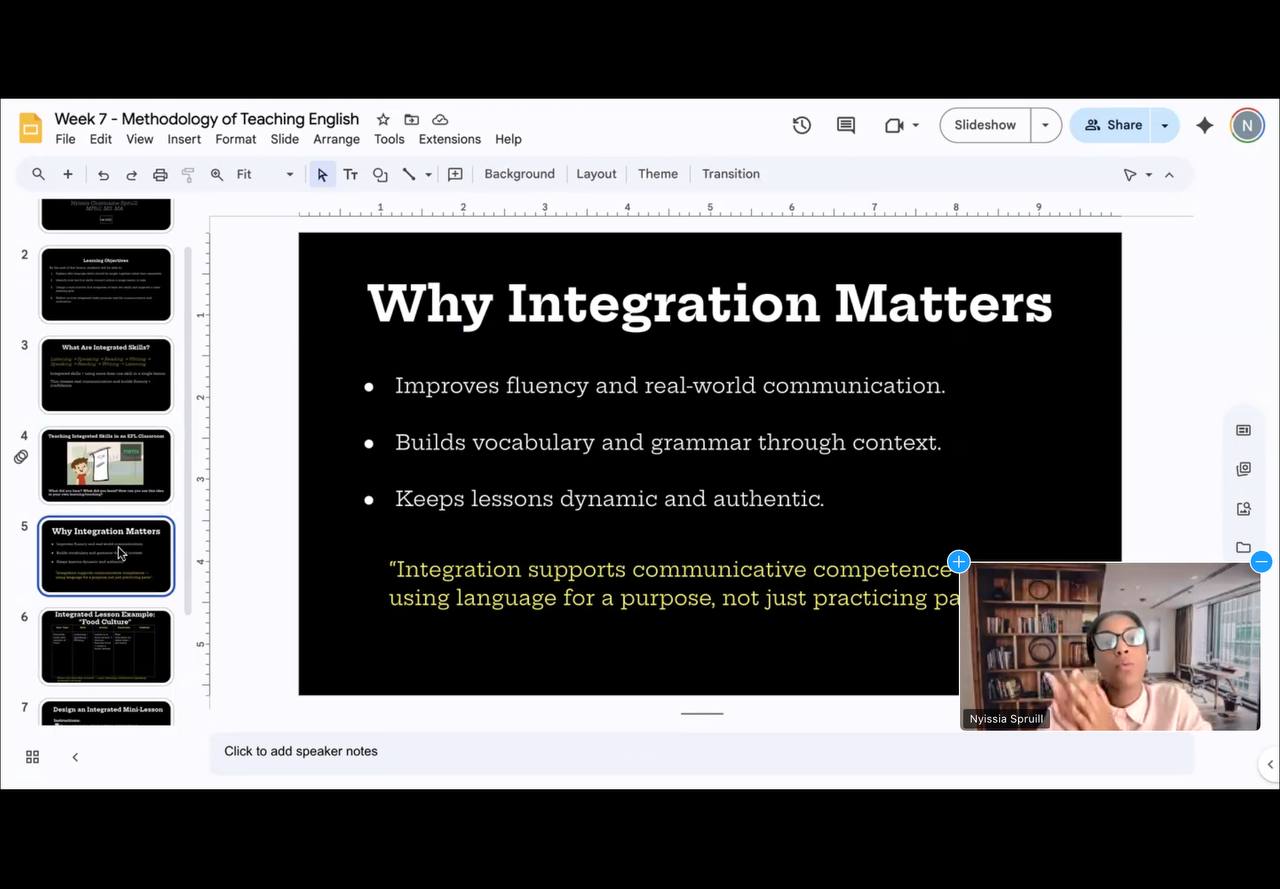Open the Insert menu
This screenshot has height=889, width=1280.
pos(184,139)
